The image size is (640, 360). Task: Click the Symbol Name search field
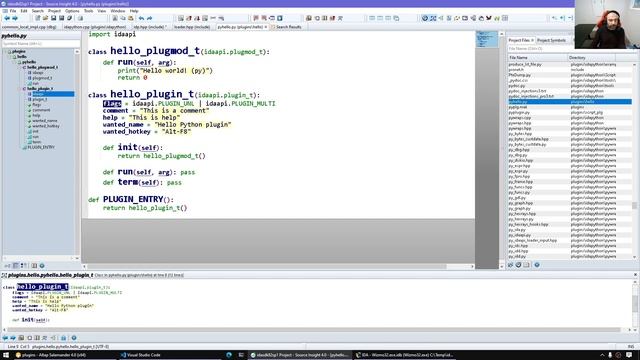pos(41,43)
